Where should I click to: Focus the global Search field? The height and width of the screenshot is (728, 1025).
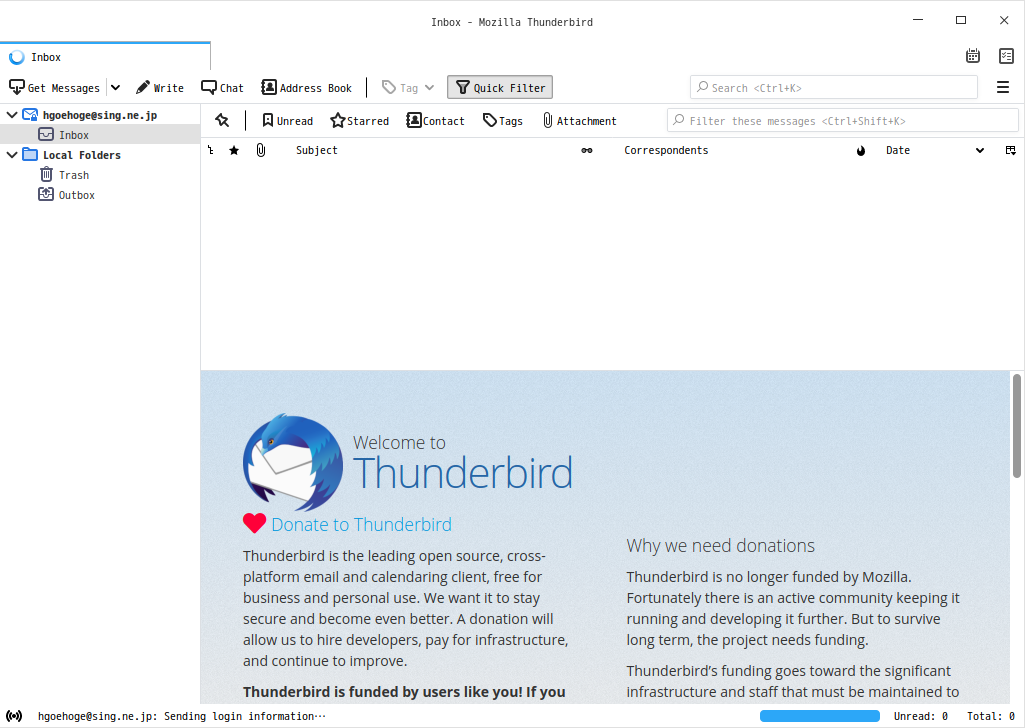coord(833,88)
